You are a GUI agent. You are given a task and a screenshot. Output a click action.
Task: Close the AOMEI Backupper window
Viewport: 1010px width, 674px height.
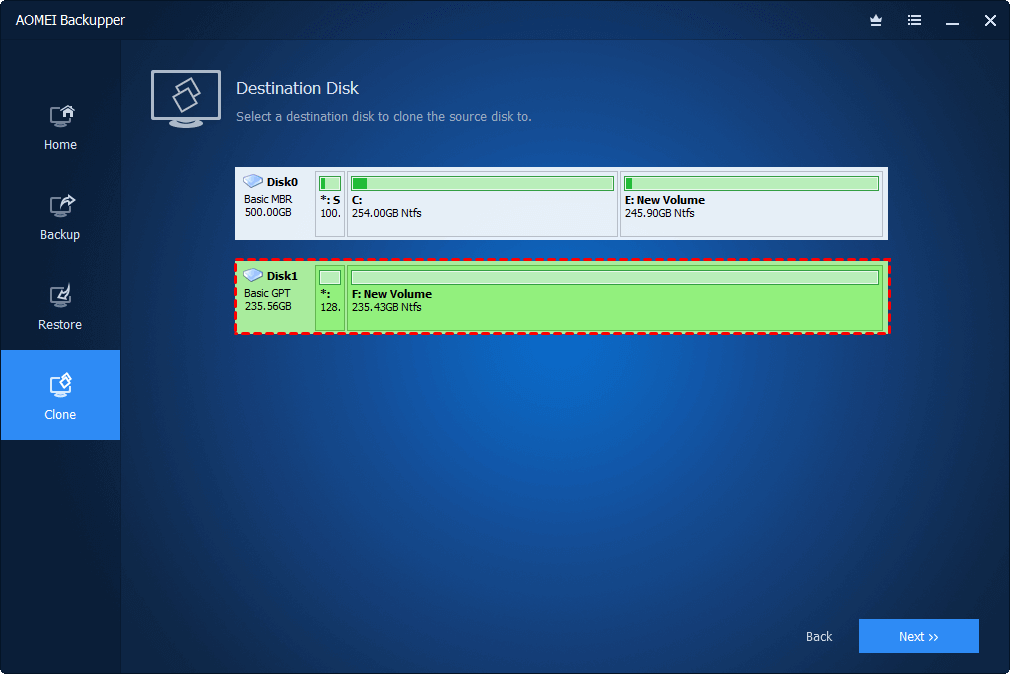[990, 21]
